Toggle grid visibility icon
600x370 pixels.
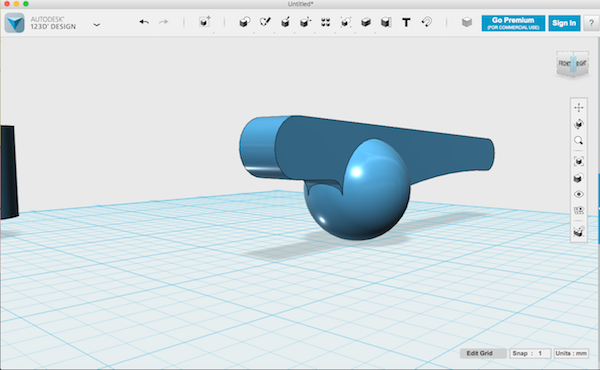point(579,210)
